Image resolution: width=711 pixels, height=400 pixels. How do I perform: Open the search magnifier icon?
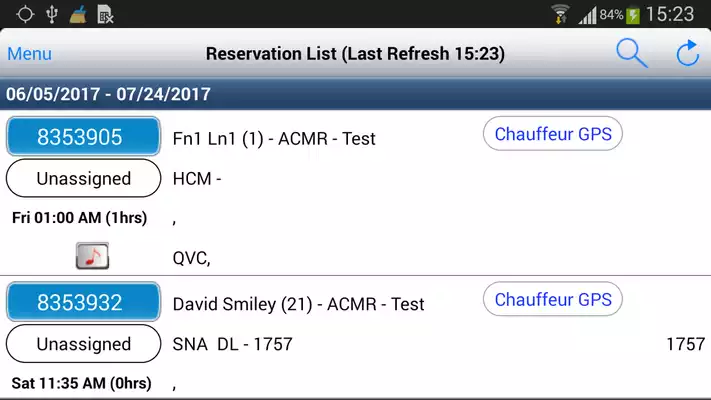point(632,54)
